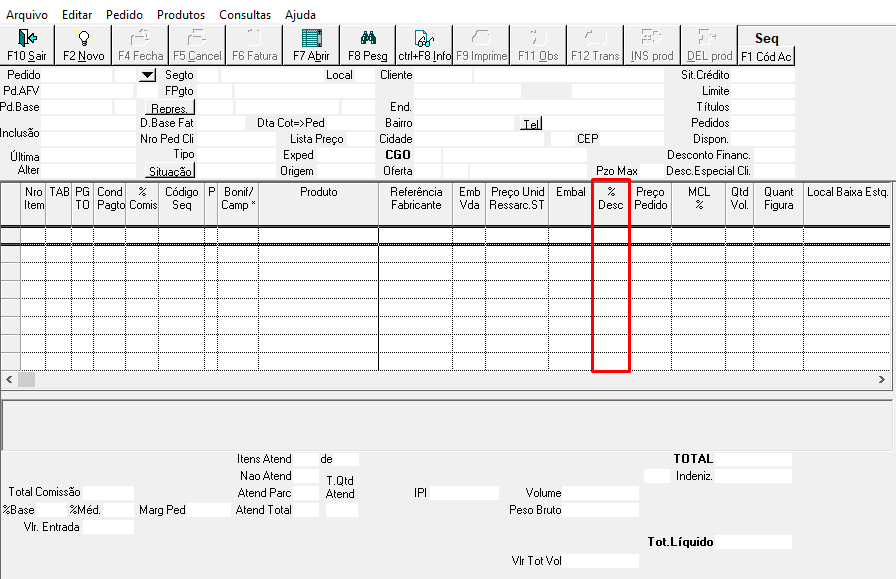Click the F9 Imprime print icon

[481, 45]
